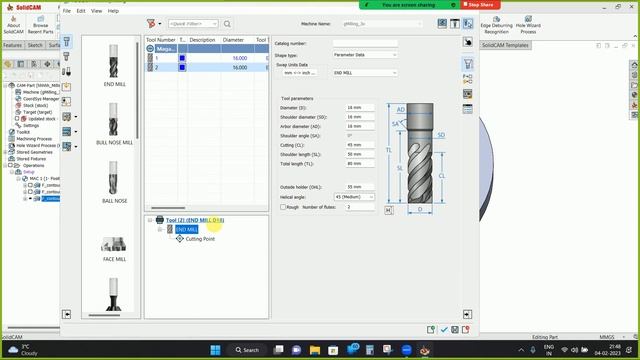The image size is (640, 360).
Task: Select Tool (2) END MILL tree node
Action: point(195,220)
